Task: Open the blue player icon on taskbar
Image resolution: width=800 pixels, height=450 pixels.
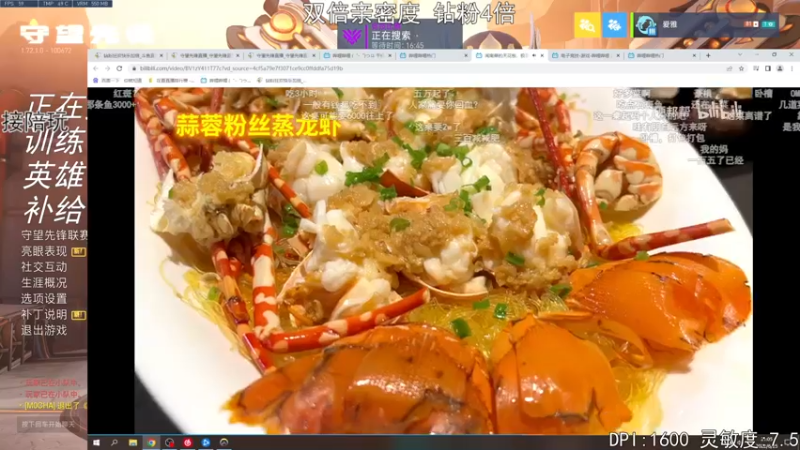Action: click(206, 442)
